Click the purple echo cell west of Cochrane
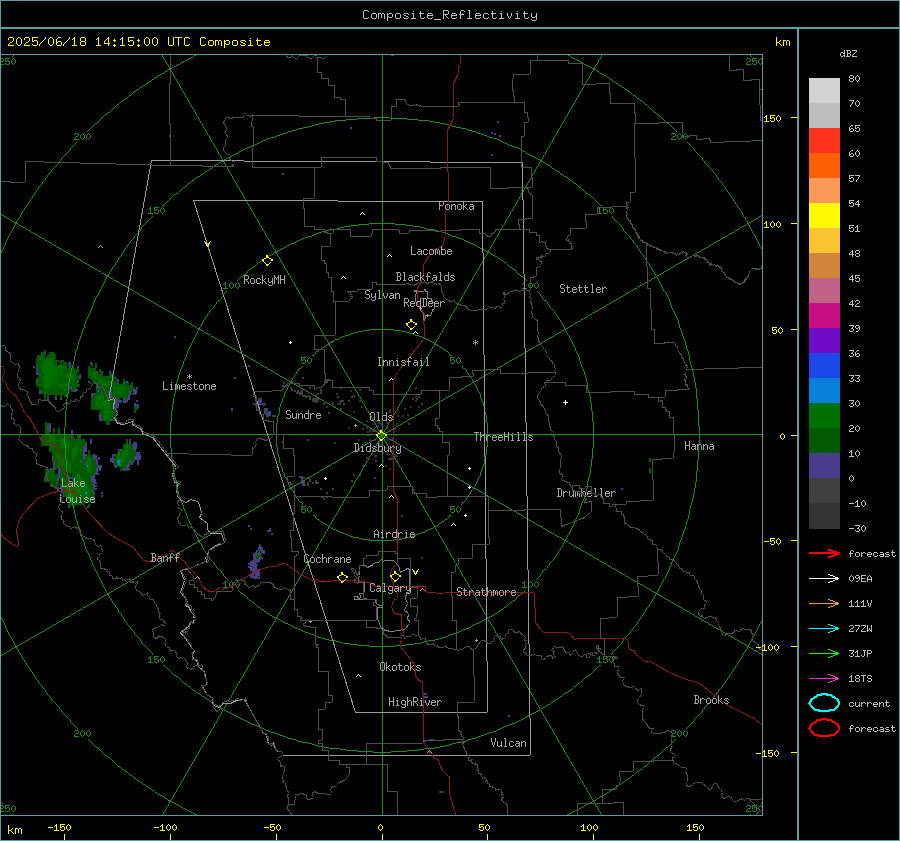The image size is (900, 841). click(x=257, y=563)
